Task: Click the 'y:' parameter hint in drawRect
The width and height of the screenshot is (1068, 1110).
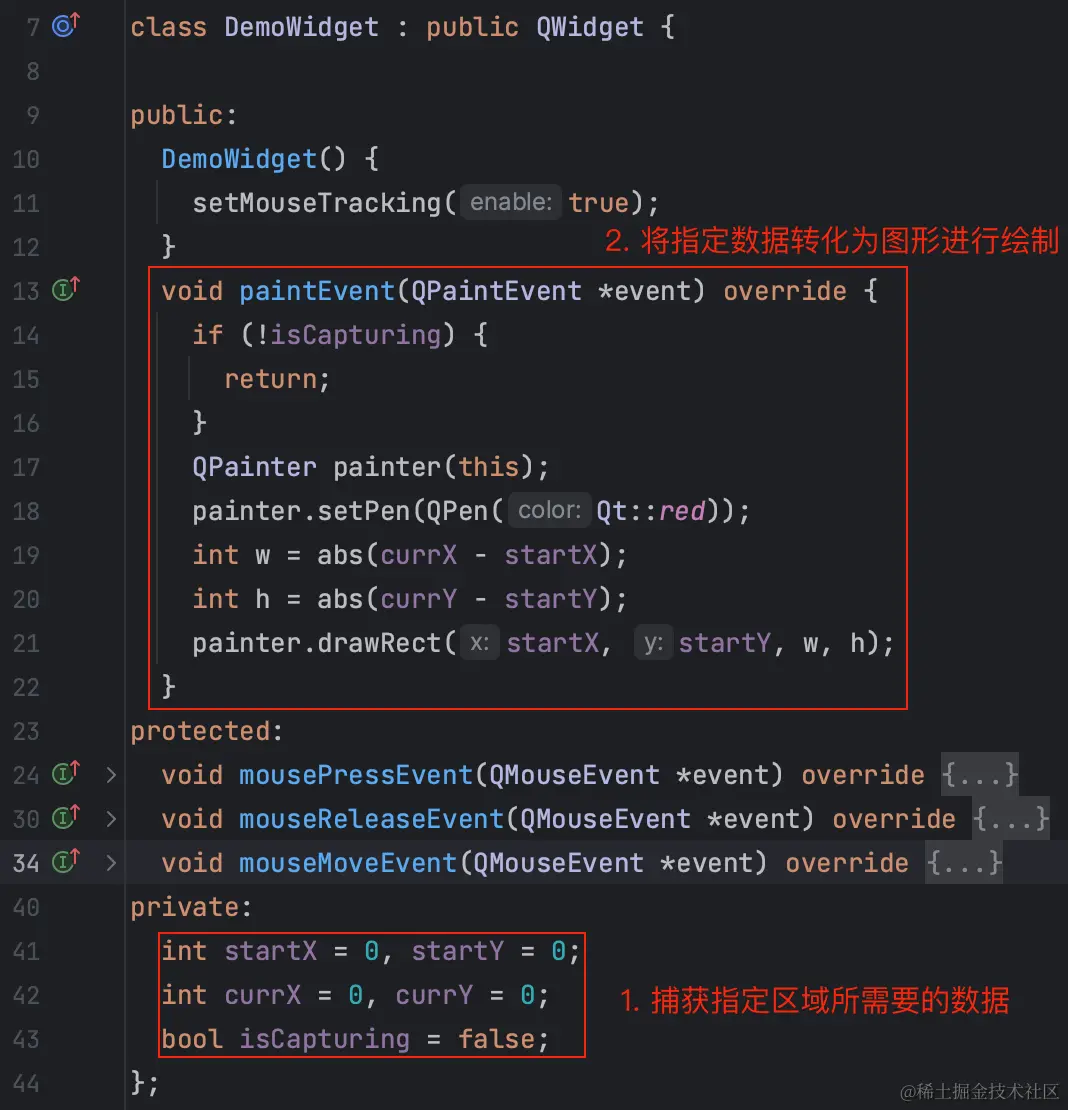Action: click(653, 643)
